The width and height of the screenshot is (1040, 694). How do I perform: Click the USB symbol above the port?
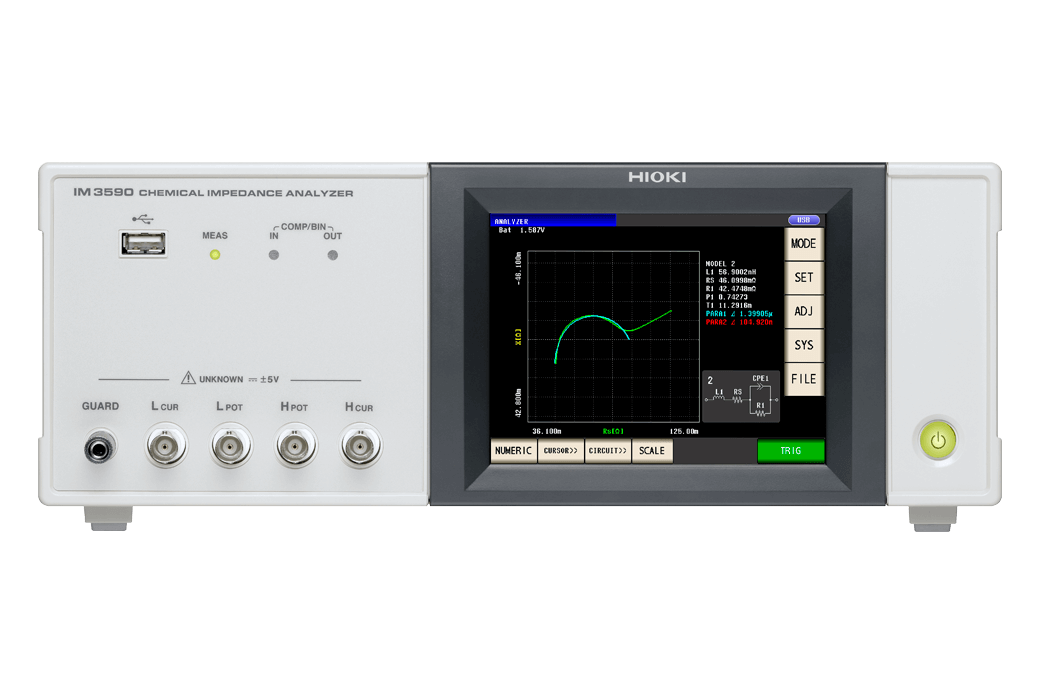[x=143, y=219]
